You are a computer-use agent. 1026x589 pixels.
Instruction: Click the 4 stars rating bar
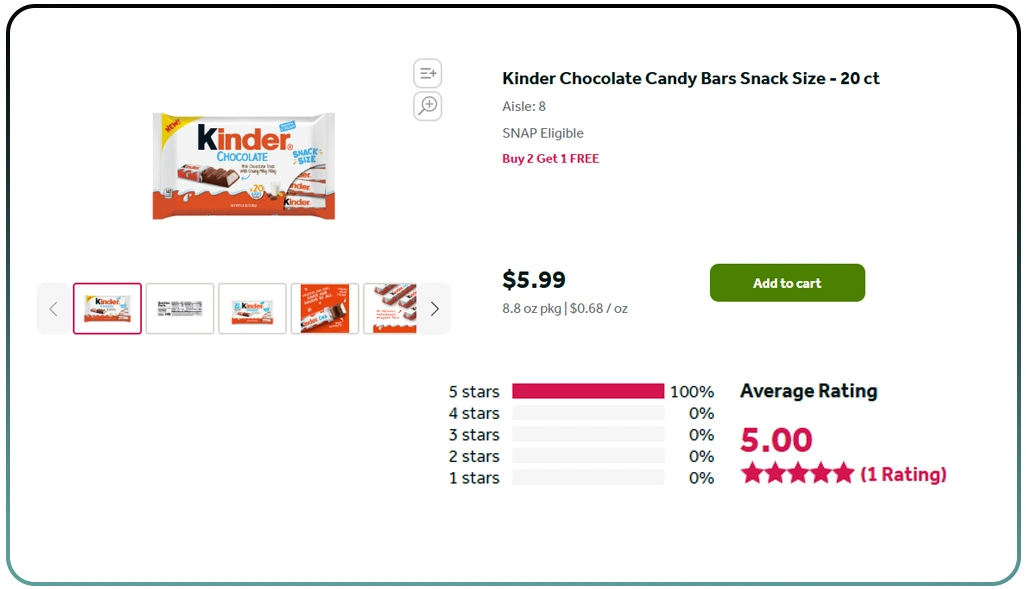[588, 413]
